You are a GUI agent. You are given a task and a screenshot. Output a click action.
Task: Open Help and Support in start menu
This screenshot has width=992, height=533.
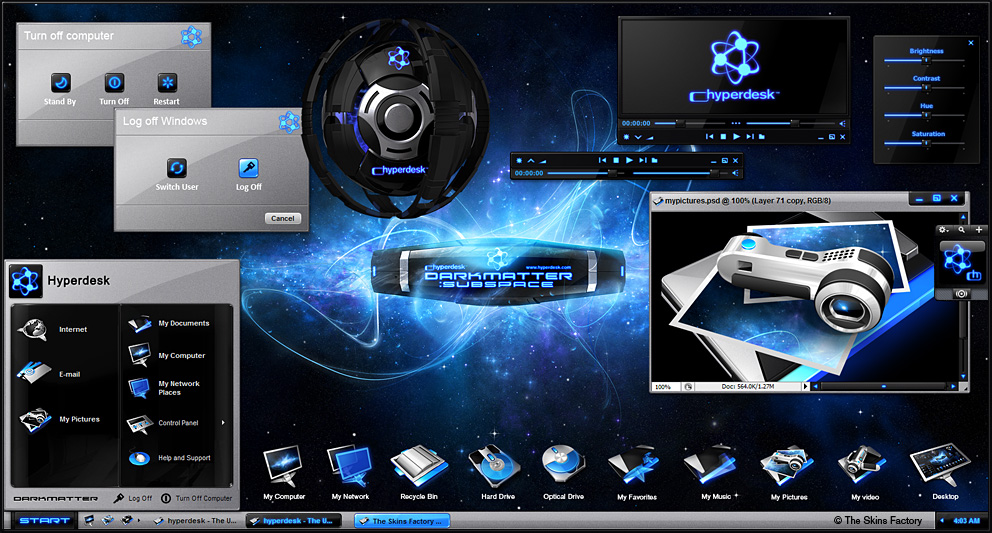[x=169, y=458]
